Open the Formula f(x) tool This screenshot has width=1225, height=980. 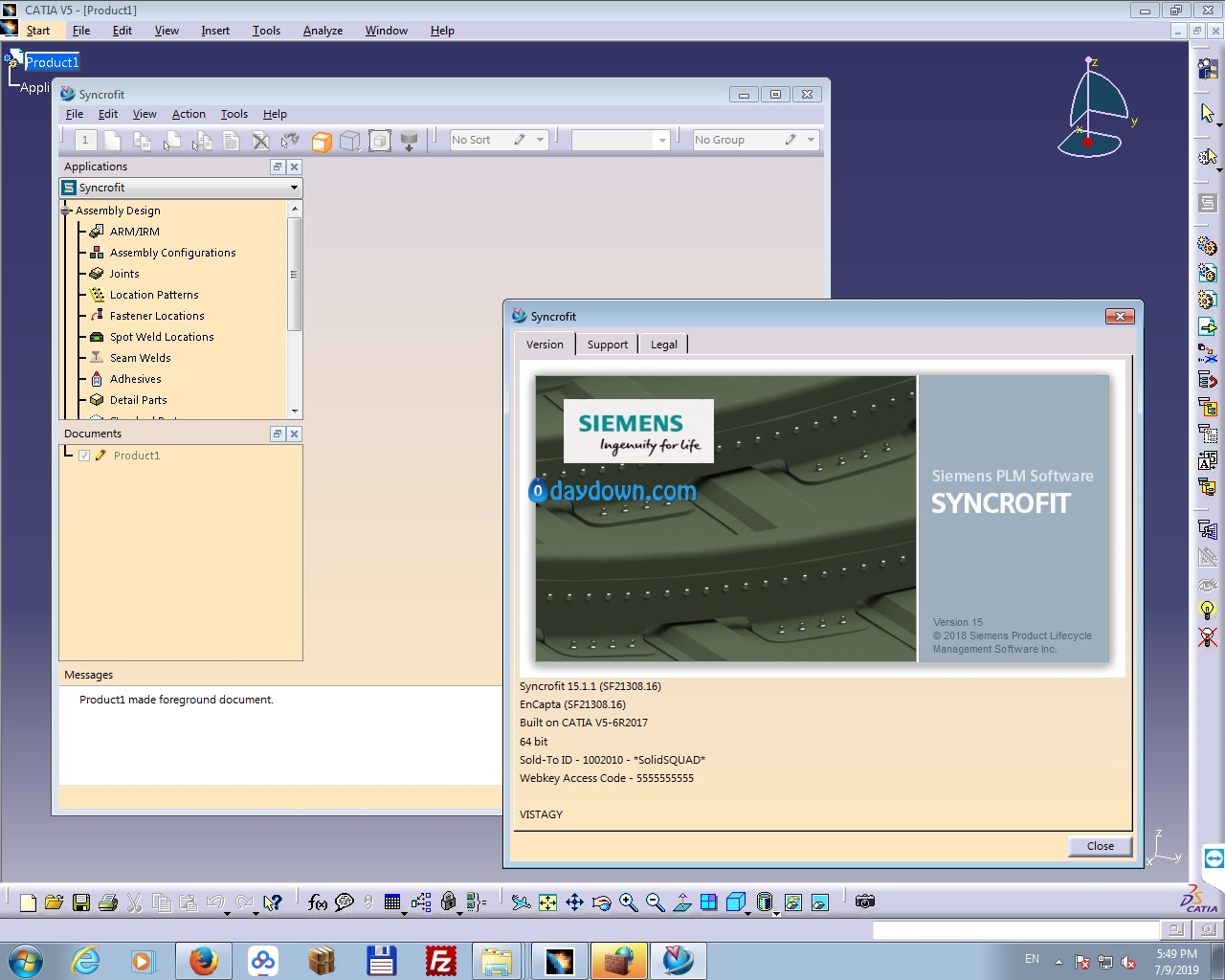pyautogui.click(x=318, y=902)
